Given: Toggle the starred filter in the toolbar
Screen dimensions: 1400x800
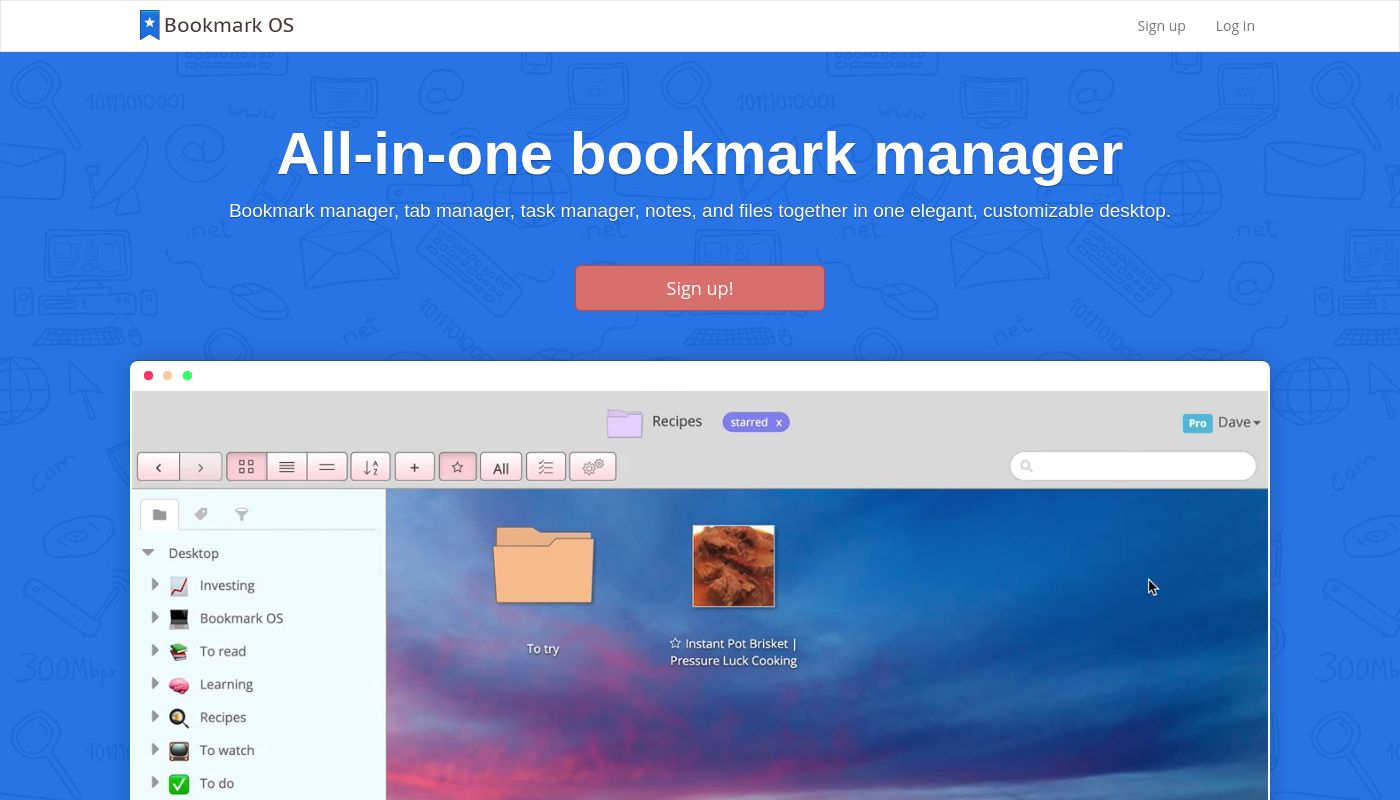Looking at the screenshot, I should [457, 467].
